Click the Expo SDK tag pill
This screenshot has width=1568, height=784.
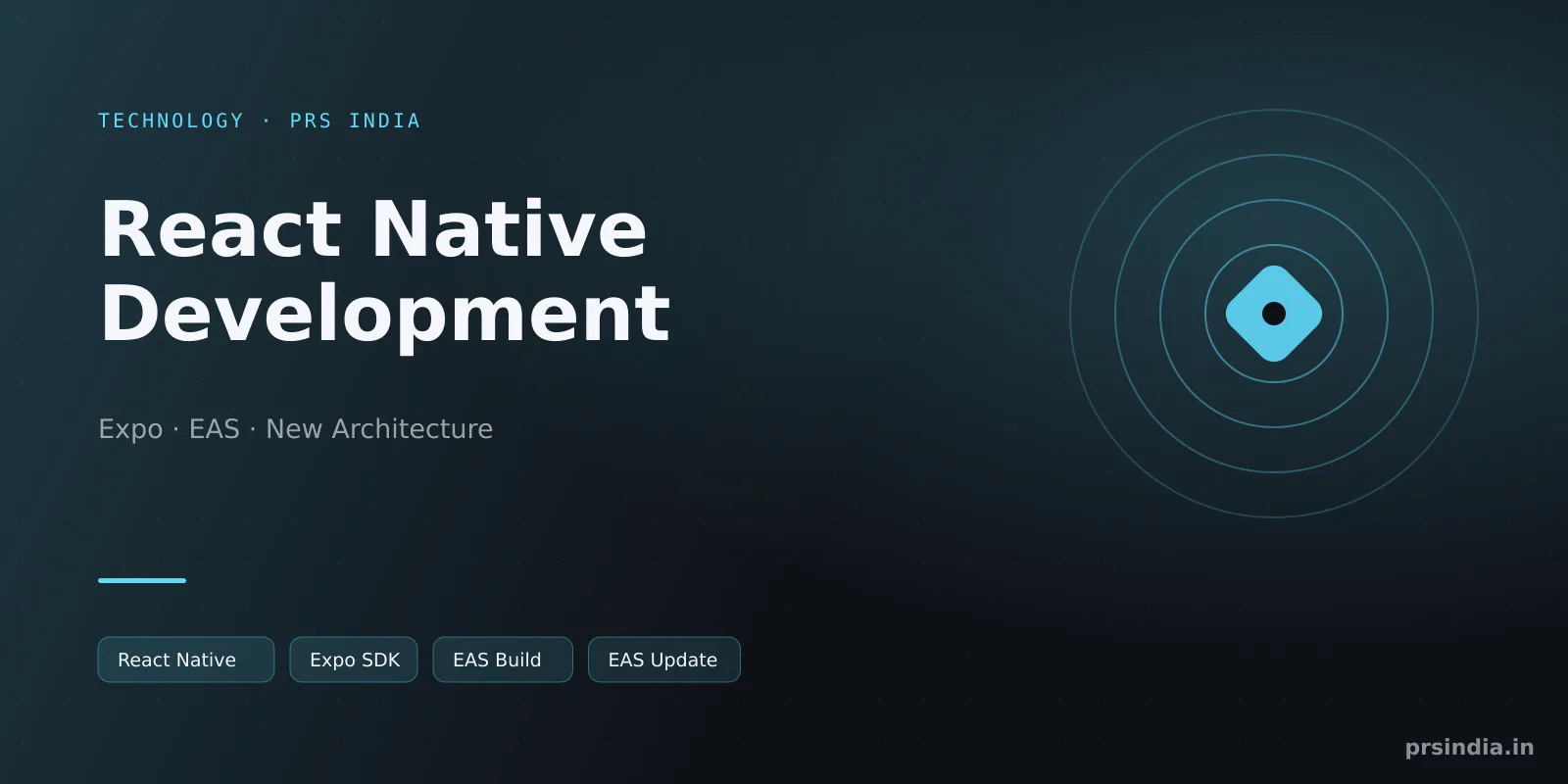pos(354,660)
